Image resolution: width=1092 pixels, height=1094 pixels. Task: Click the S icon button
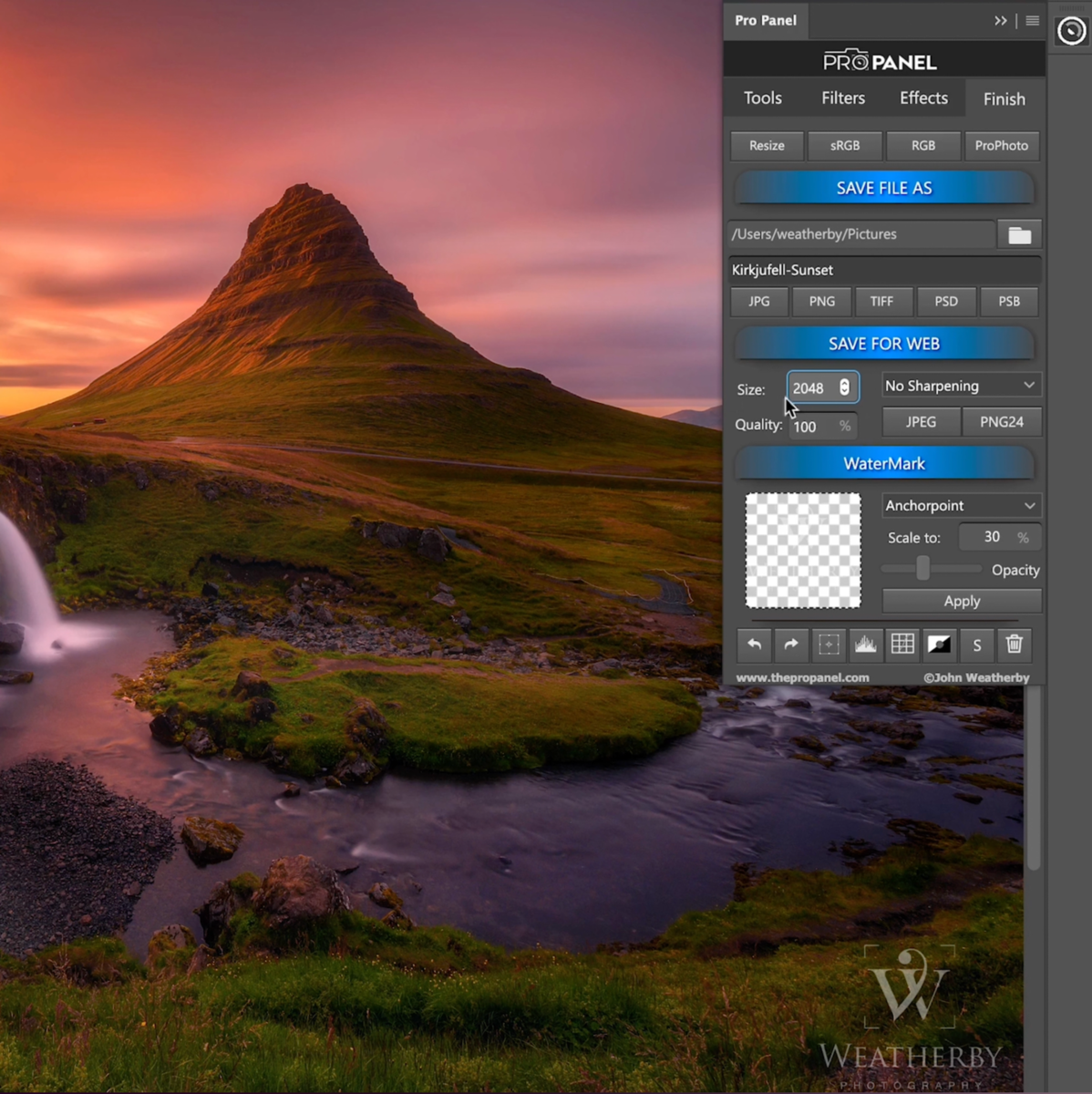[977, 645]
